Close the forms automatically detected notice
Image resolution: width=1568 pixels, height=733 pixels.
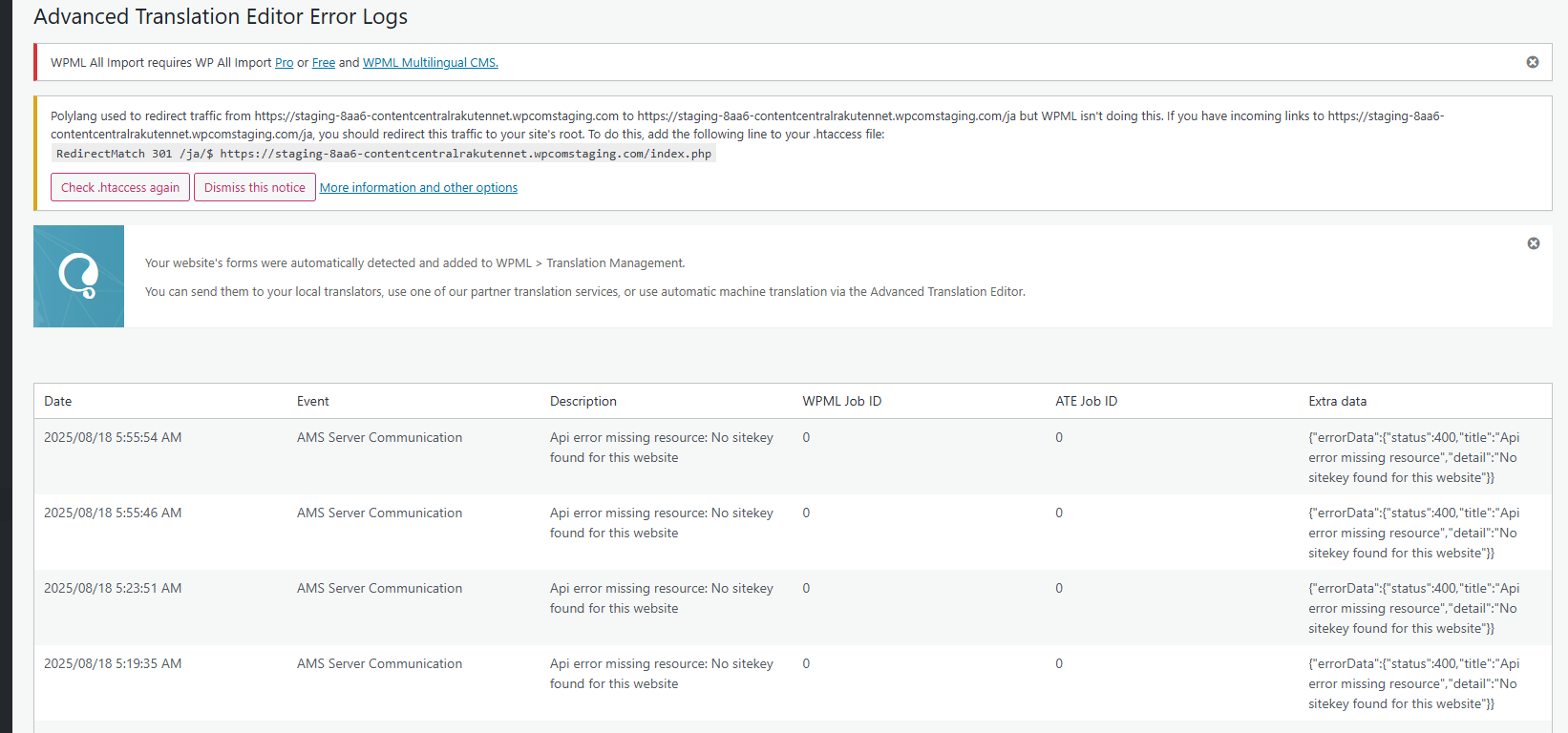[x=1533, y=243]
